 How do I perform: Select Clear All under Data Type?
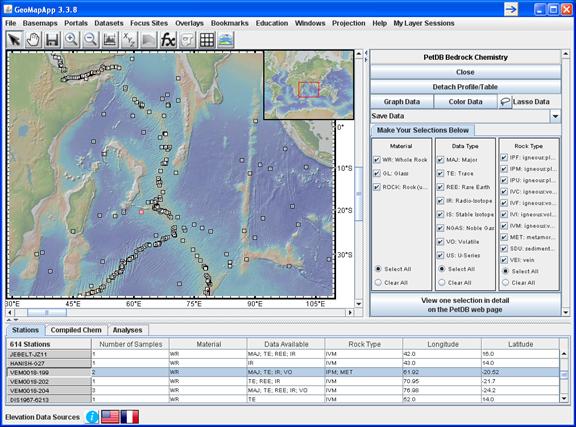click(442, 283)
